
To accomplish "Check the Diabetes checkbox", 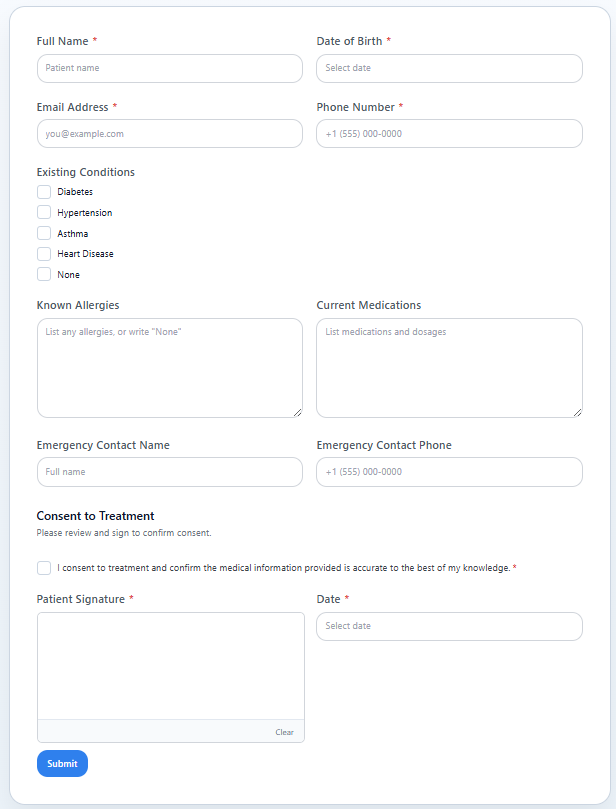I will [x=44, y=192].
